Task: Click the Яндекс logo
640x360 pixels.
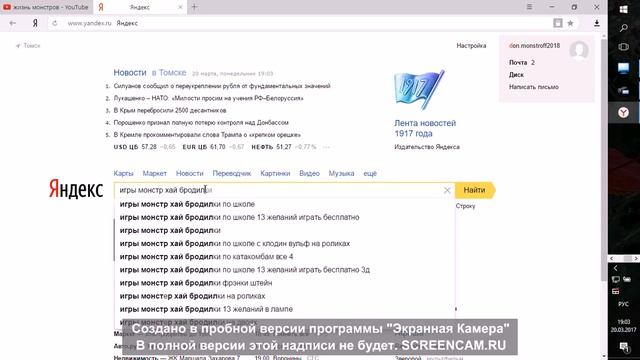Action: 76,189
